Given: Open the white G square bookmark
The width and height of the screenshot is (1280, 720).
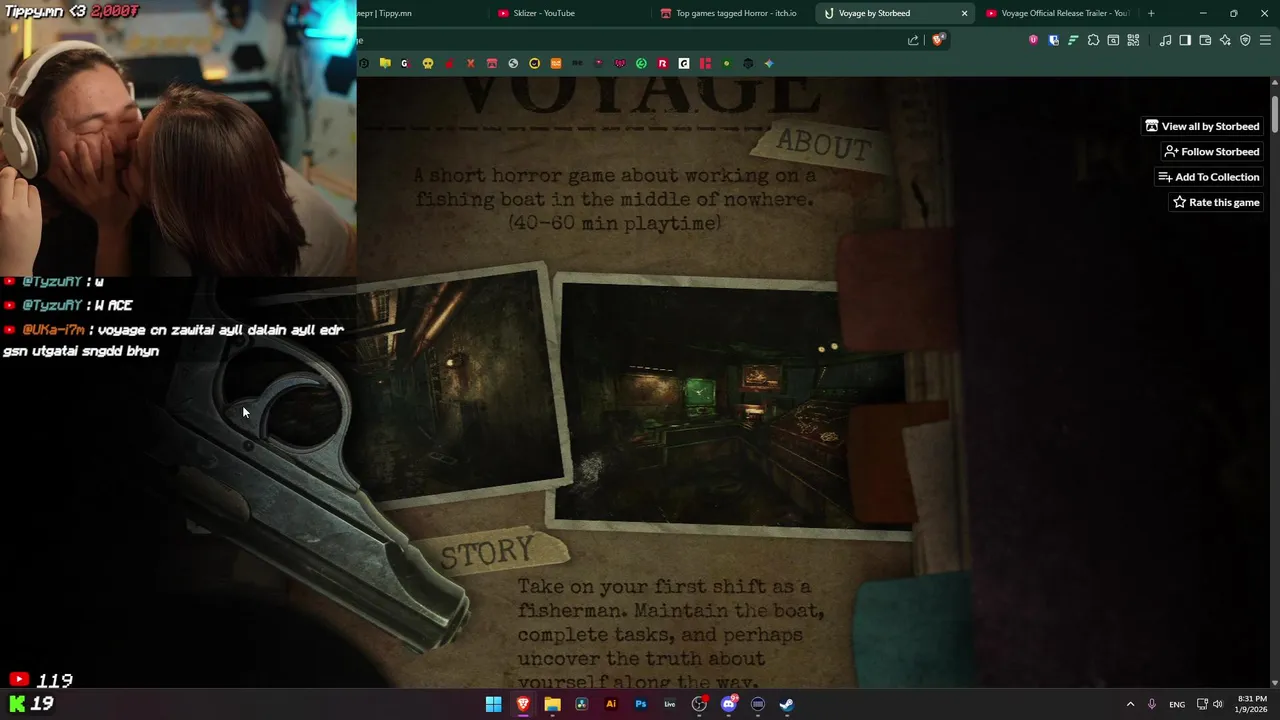Looking at the screenshot, I should (x=684, y=63).
